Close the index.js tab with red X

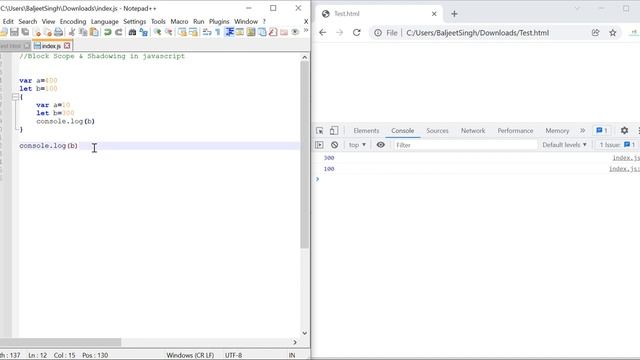point(67,46)
